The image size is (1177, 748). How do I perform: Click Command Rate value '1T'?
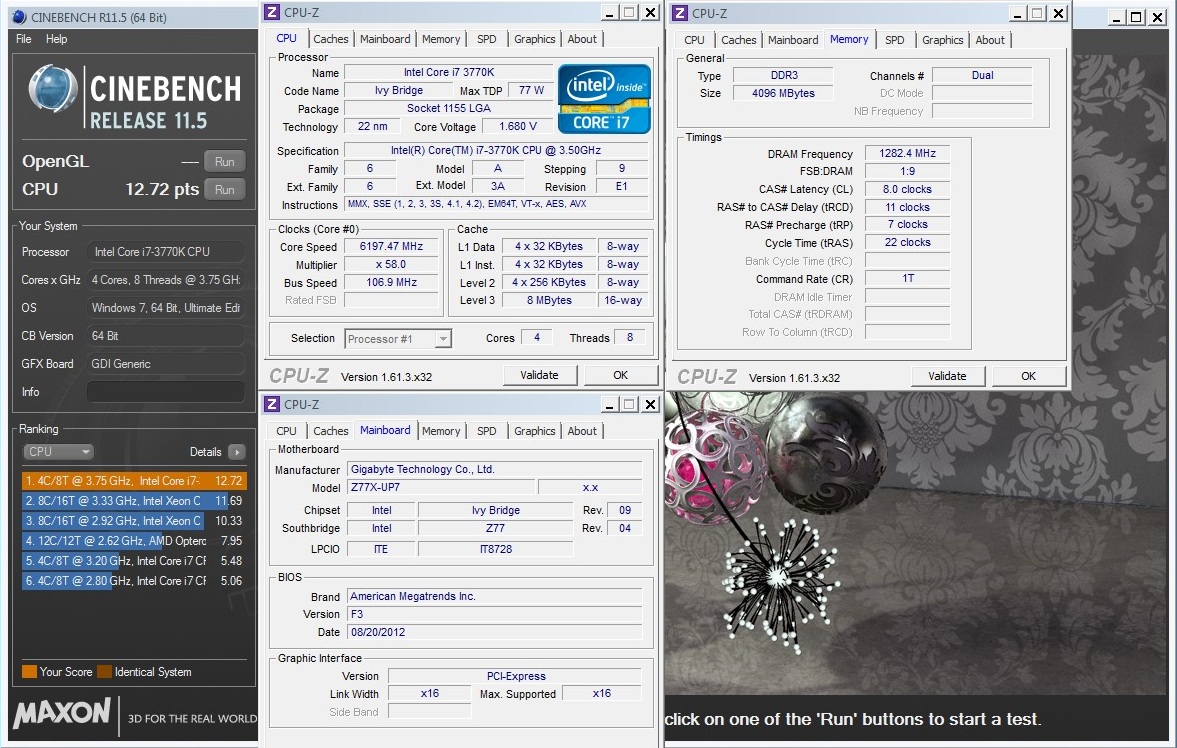point(908,279)
